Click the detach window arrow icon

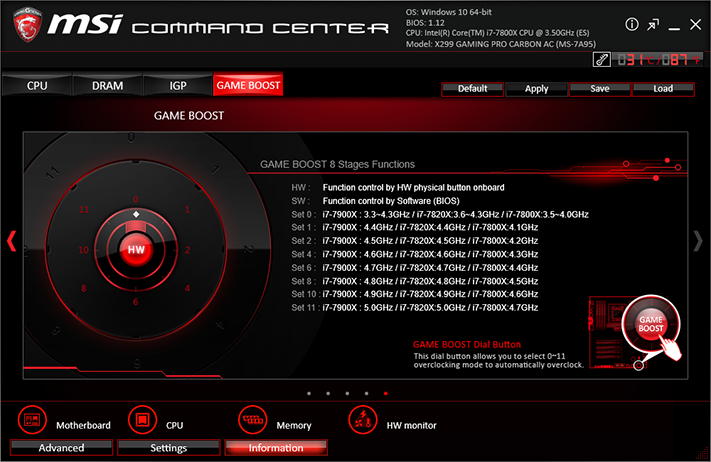click(653, 25)
